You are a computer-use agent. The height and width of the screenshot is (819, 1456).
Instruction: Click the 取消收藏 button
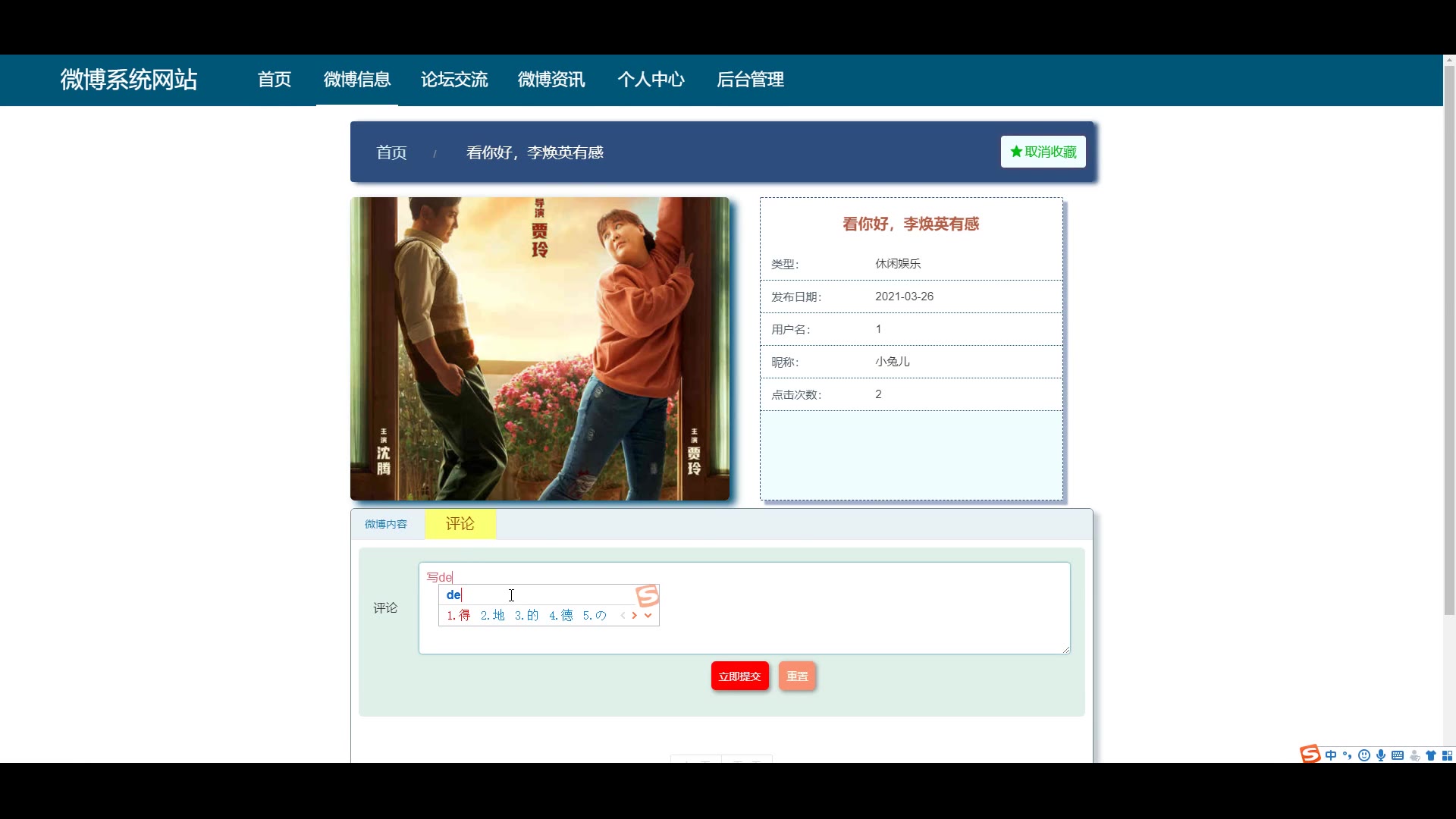1043,152
